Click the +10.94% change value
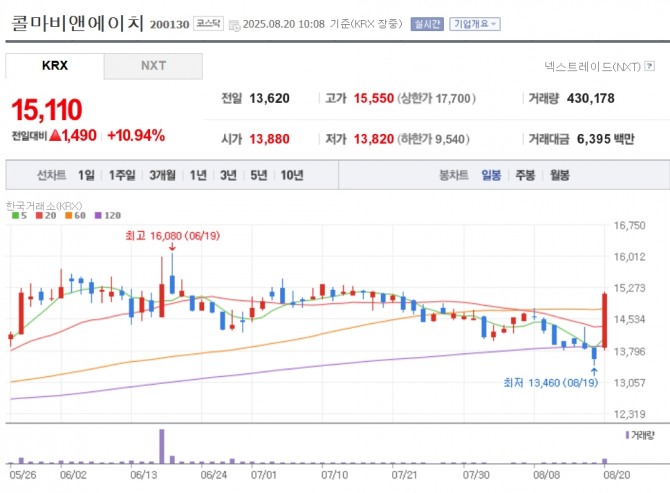Screen dimensions: 670x493 click(136, 135)
